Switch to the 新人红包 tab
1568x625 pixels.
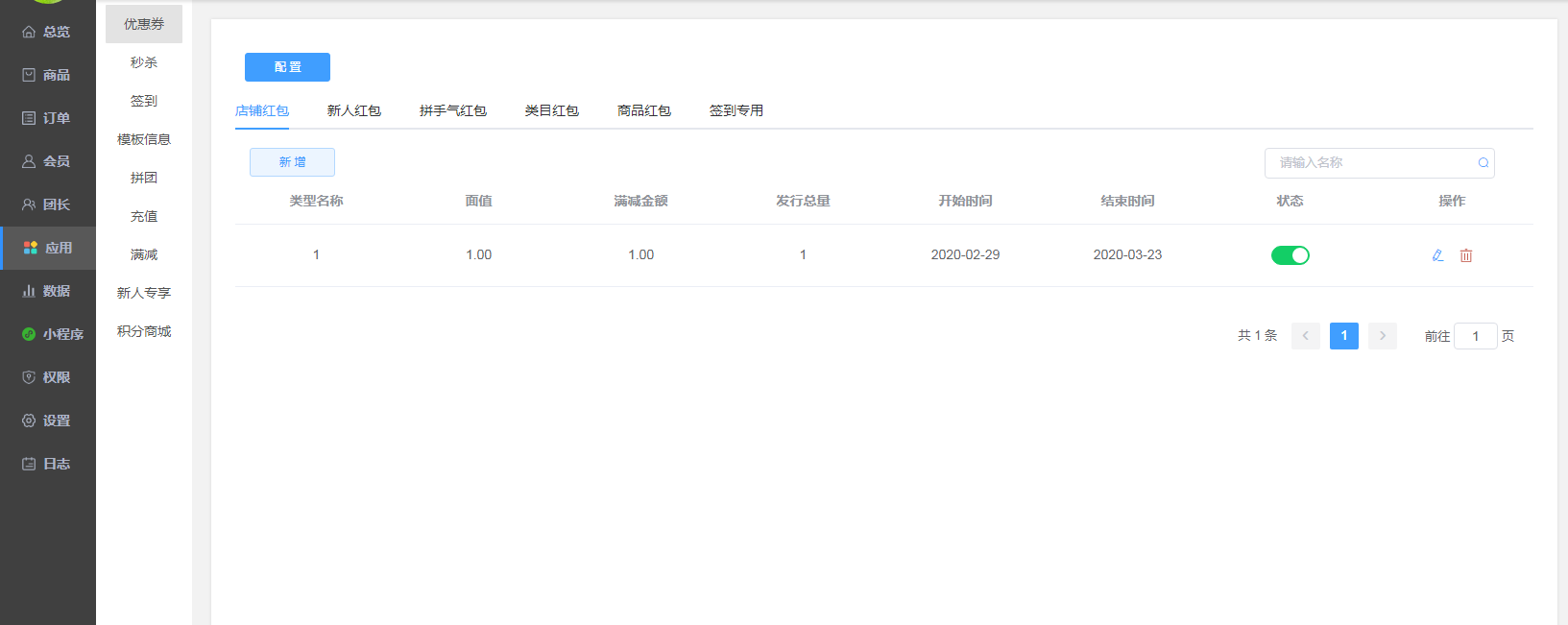pos(353,111)
